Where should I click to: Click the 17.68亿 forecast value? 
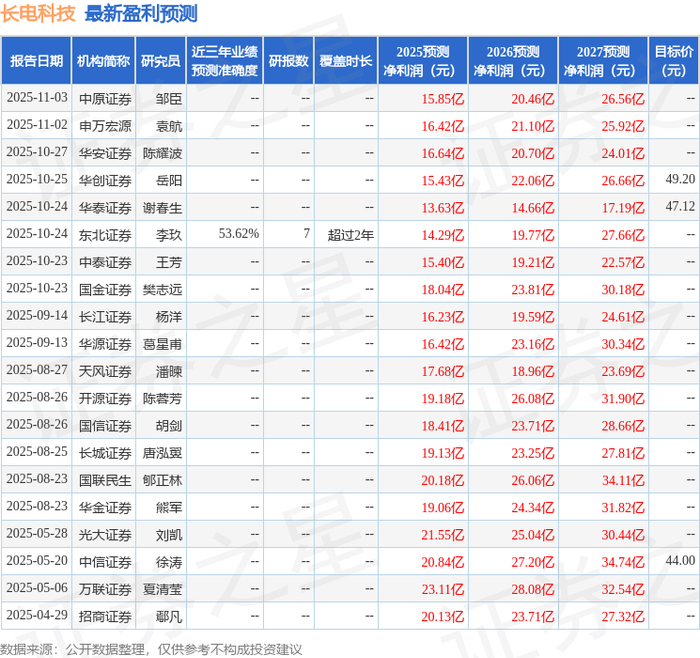(x=443, y=371)
